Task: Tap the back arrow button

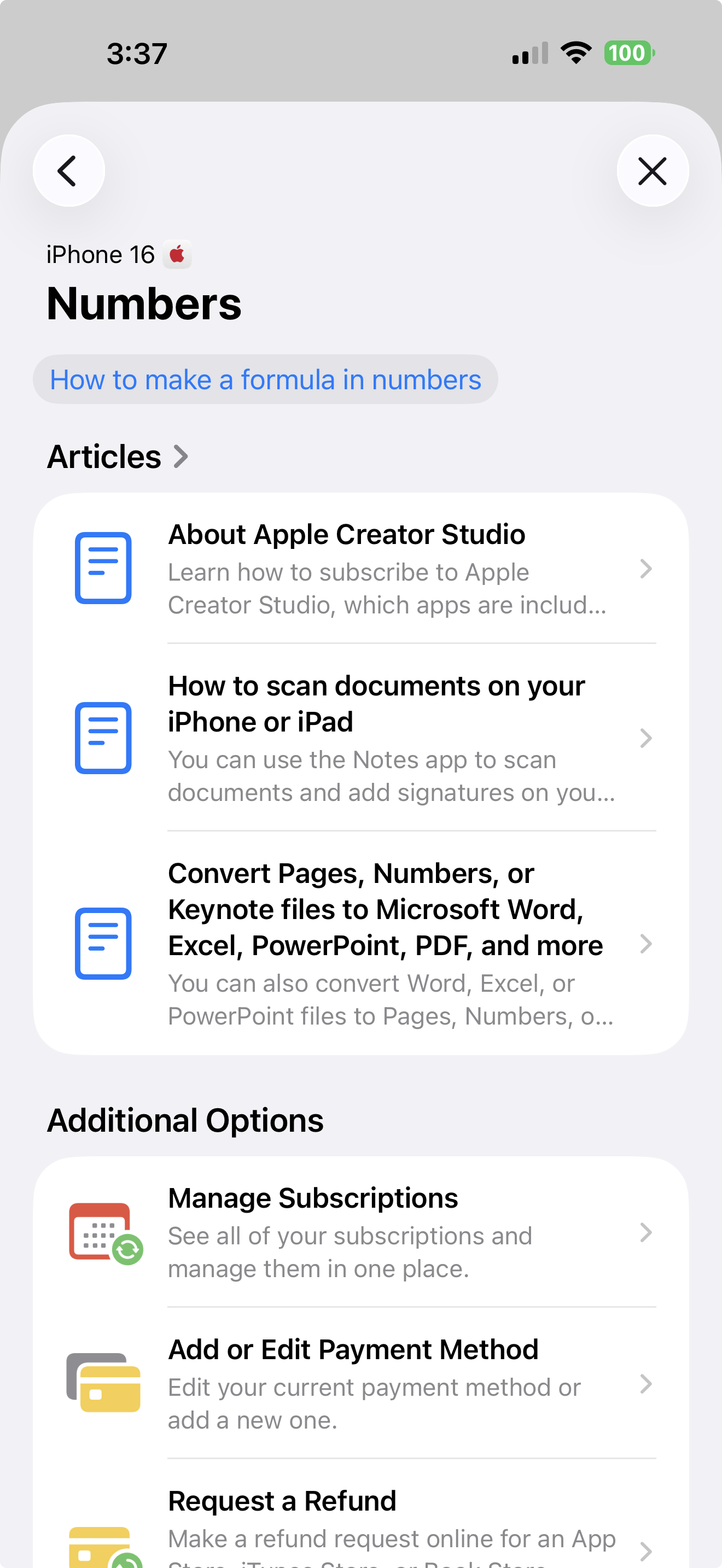Action: 69,171
